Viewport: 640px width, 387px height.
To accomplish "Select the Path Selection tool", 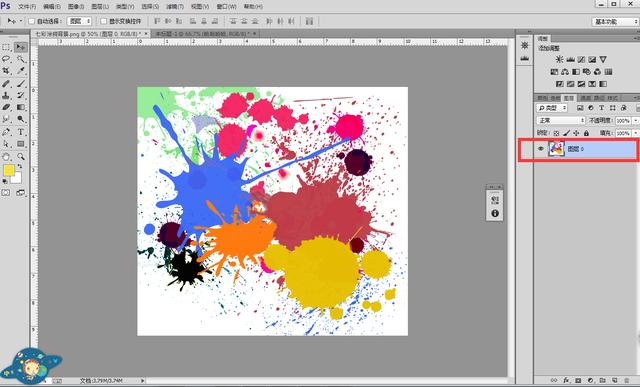I will click(x=6, y=144).
